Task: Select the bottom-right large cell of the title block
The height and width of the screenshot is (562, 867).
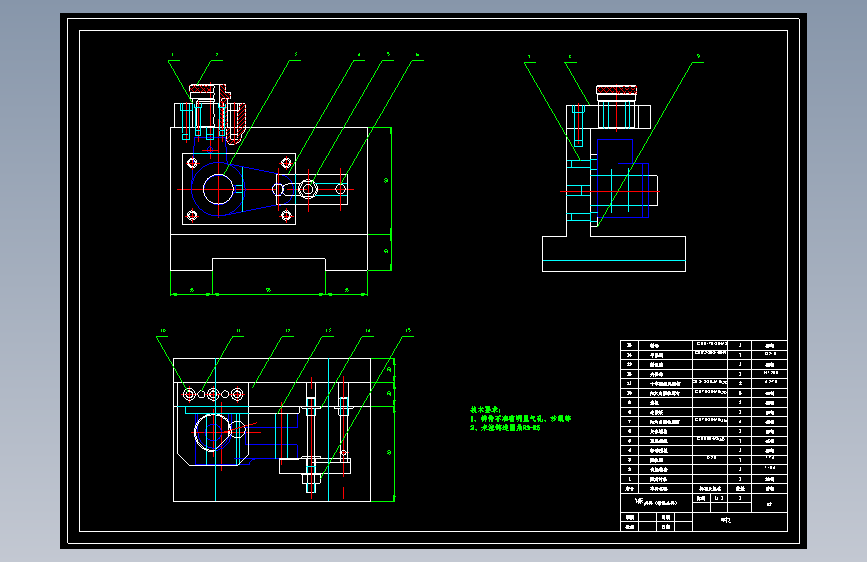Action: tap(740, 522)
